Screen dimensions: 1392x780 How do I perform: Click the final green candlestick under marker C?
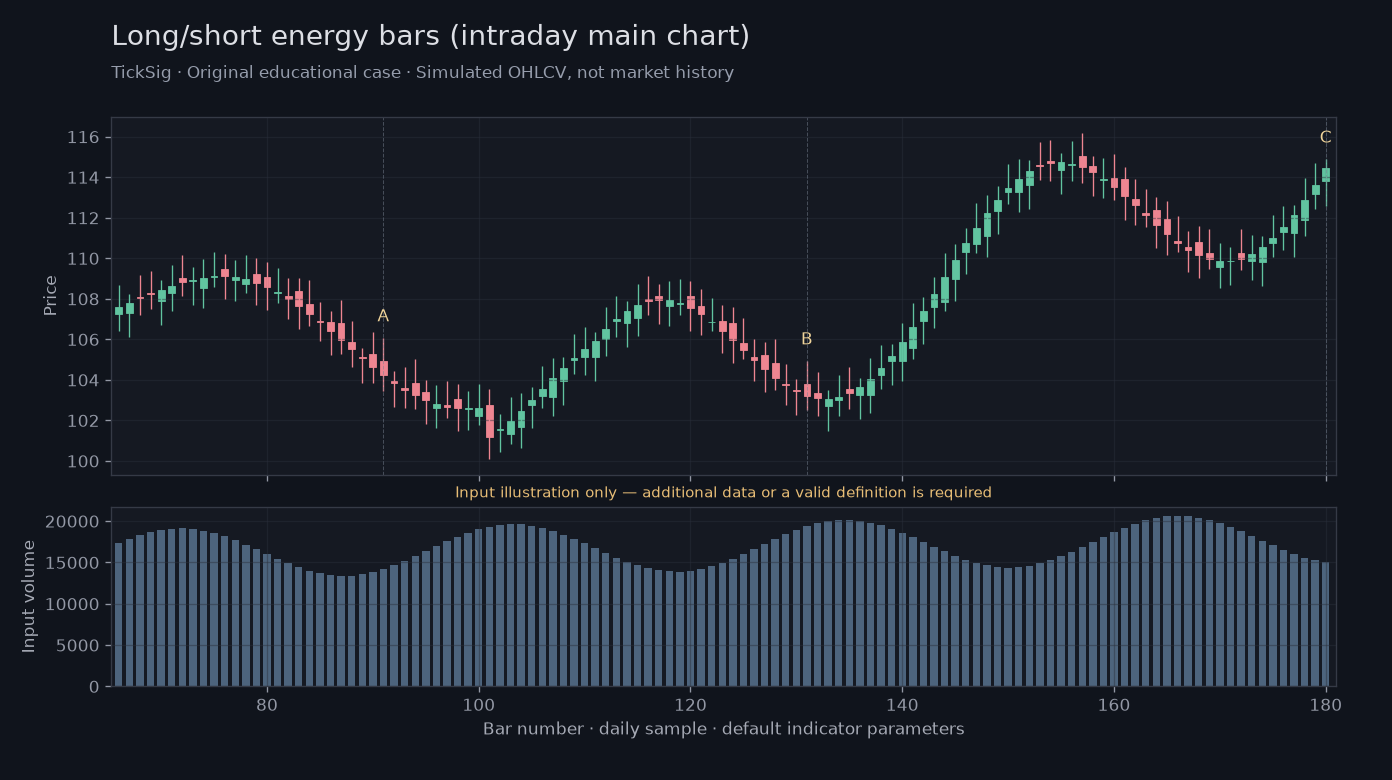click(1326, 174)
